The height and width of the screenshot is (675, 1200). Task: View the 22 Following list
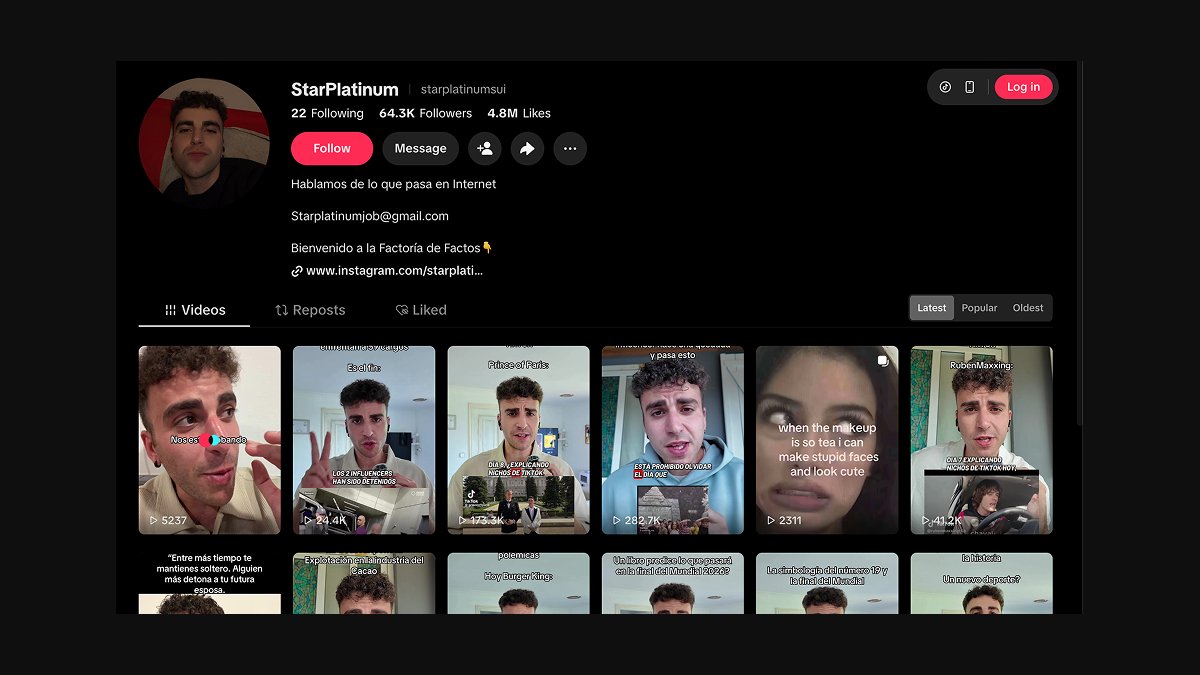327,113
